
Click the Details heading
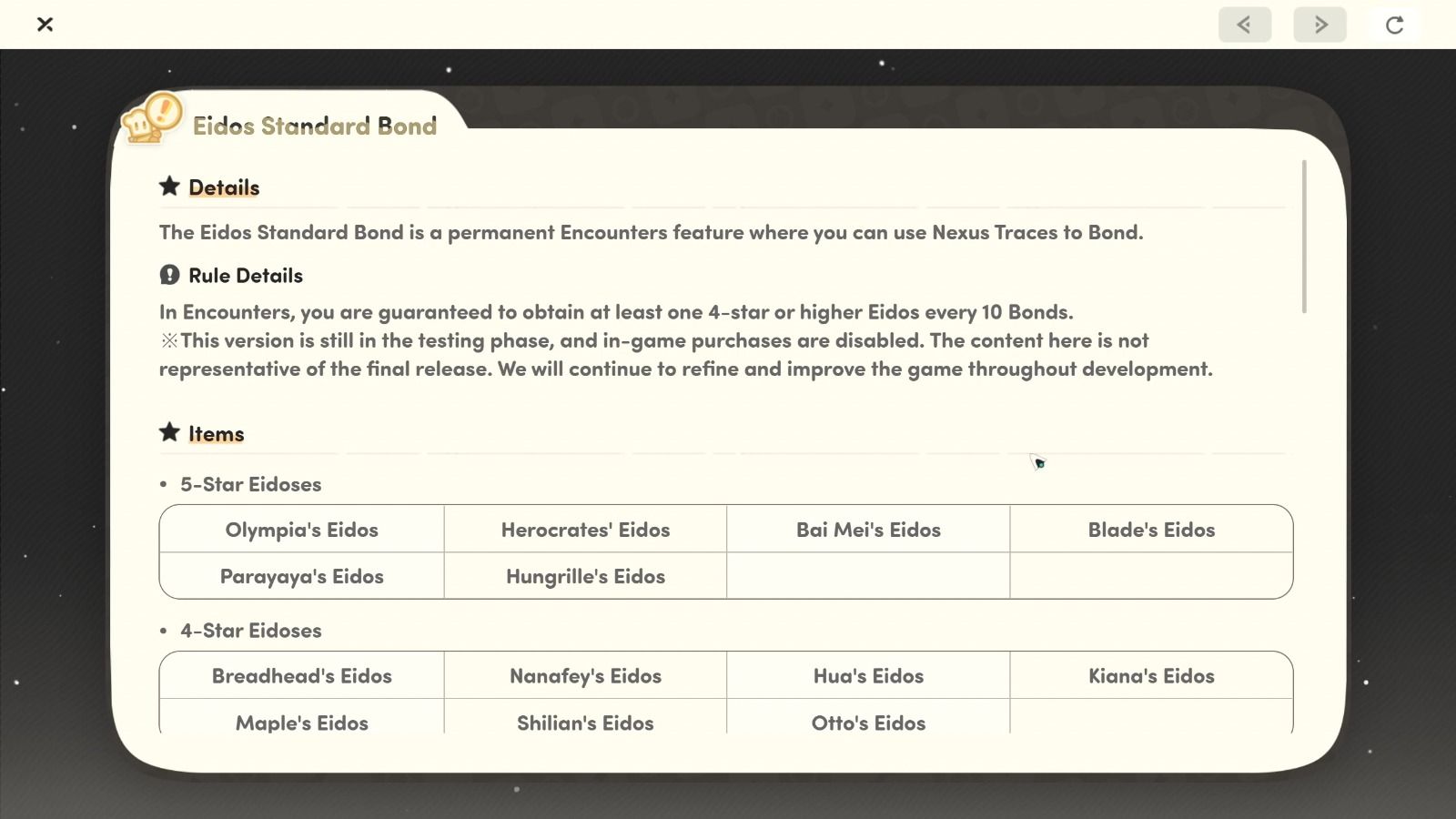224,187
